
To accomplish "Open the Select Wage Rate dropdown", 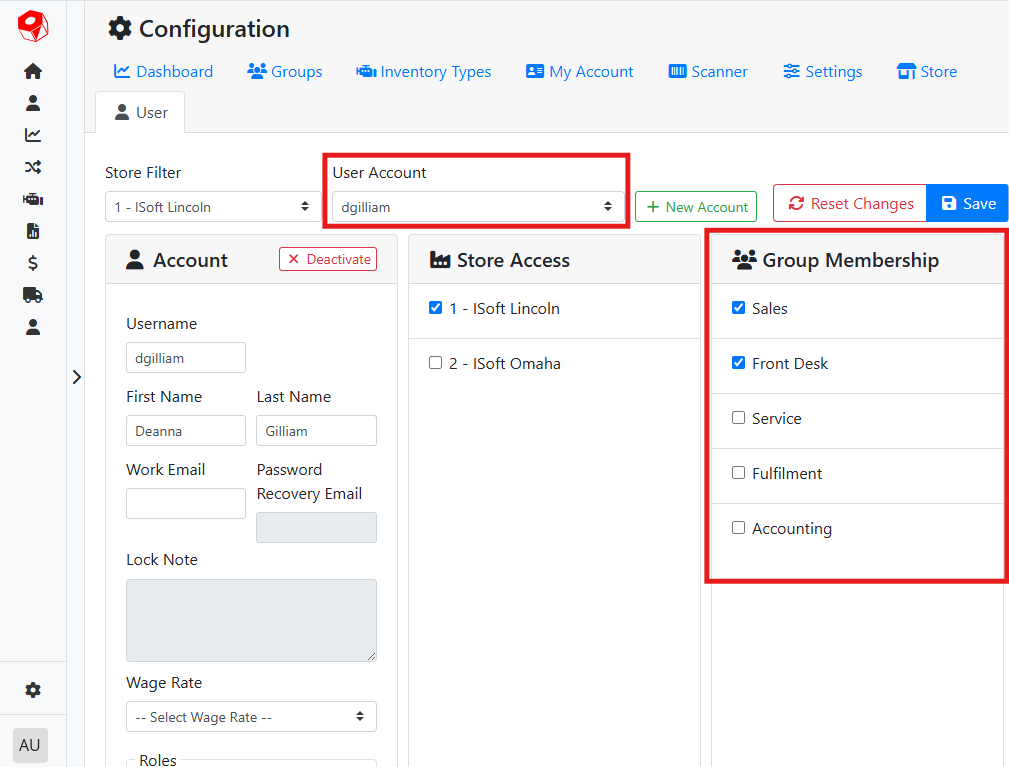I will click(x=251, y=717).
